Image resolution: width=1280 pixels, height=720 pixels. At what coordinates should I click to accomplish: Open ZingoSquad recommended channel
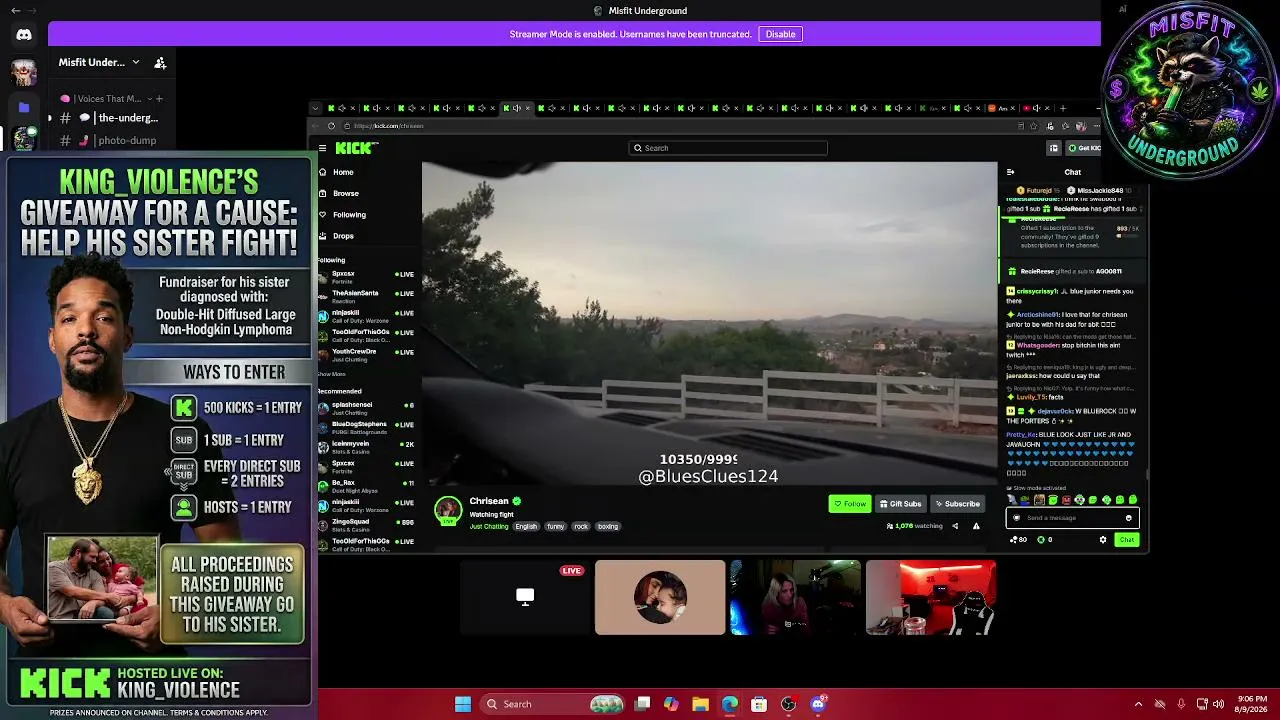(x=366, y=525)
